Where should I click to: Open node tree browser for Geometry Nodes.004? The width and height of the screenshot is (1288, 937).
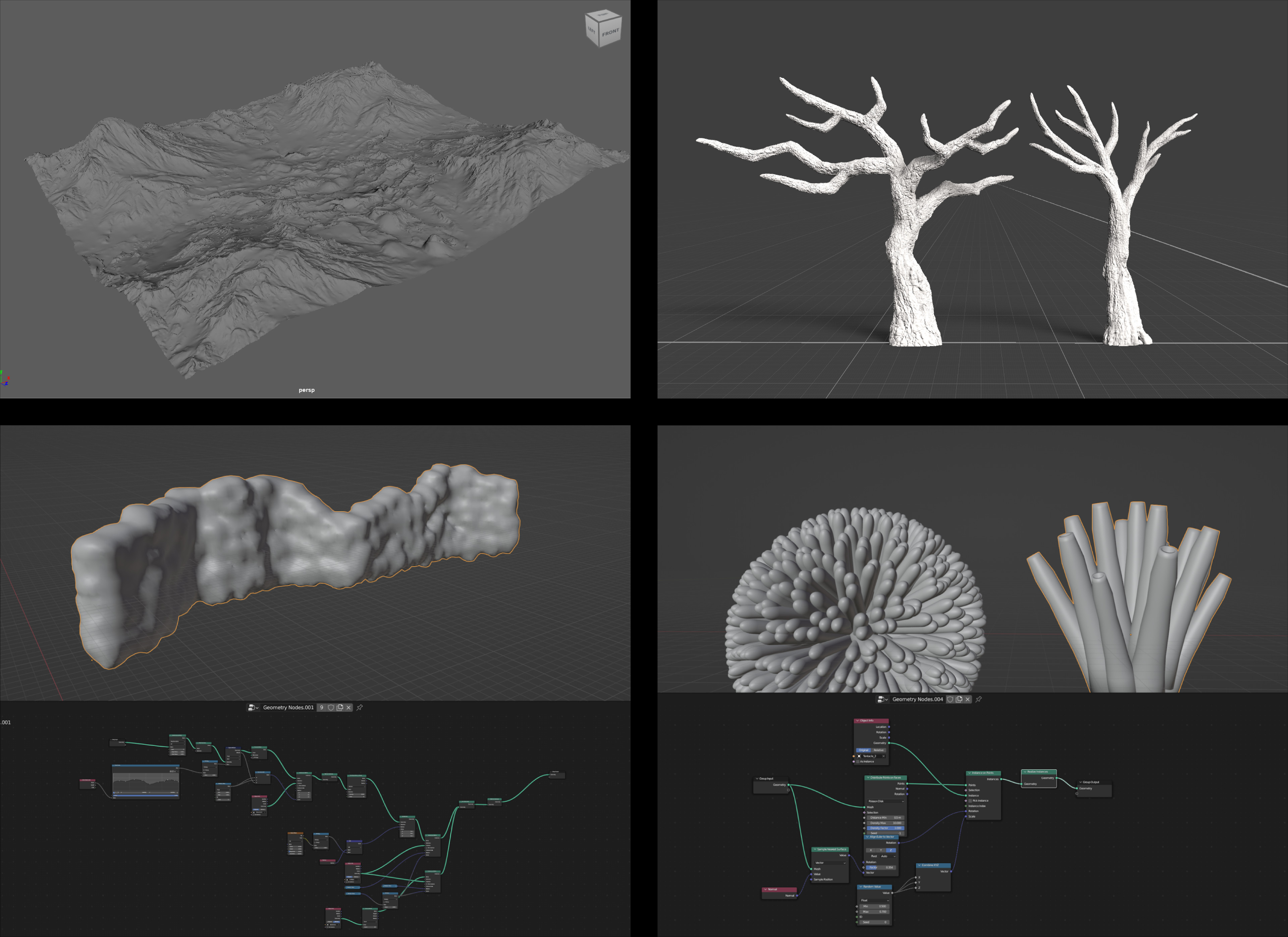[882, 699]
